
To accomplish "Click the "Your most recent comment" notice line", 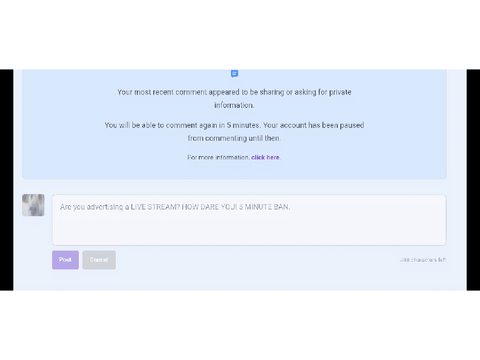I will 234,92.
